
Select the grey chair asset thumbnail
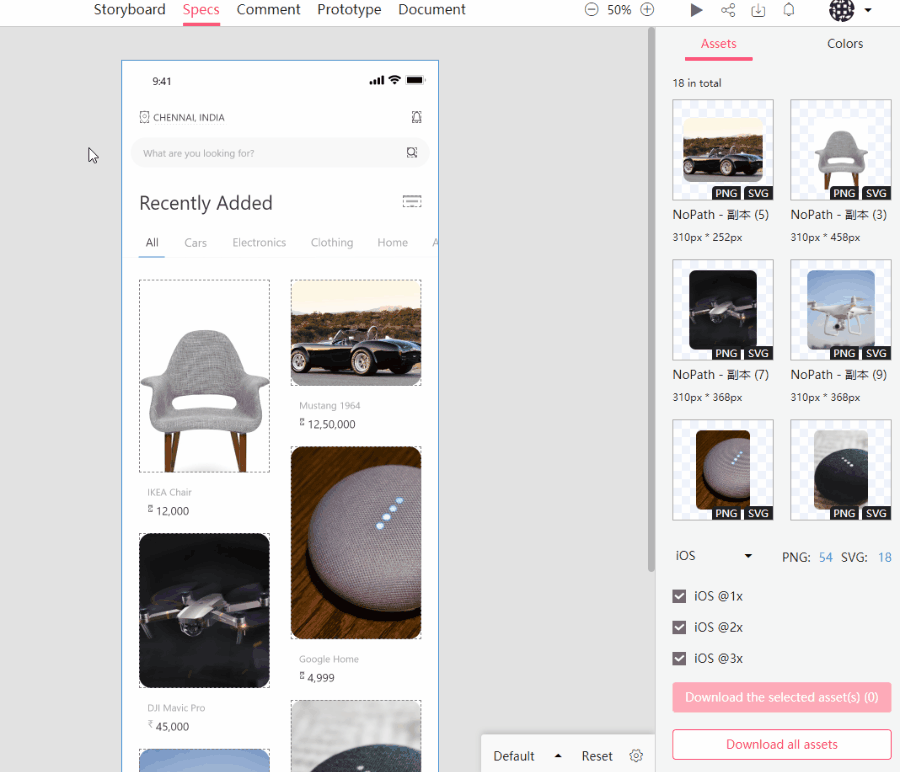(x=841, y=150)
